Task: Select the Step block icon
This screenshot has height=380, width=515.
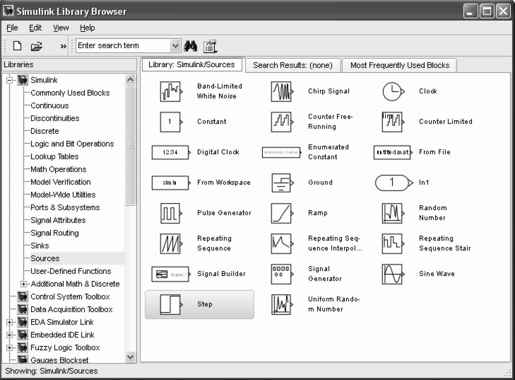Action: point(171,304)
